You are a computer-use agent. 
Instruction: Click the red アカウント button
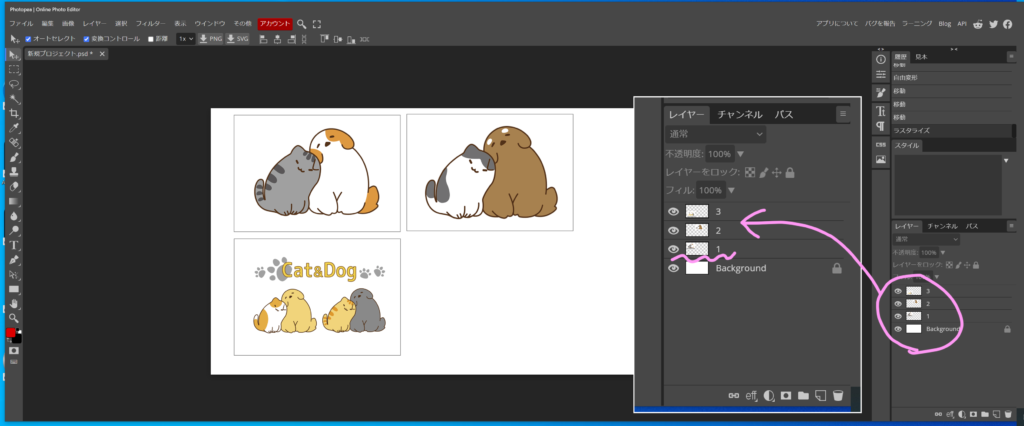[x=275, y=23]
